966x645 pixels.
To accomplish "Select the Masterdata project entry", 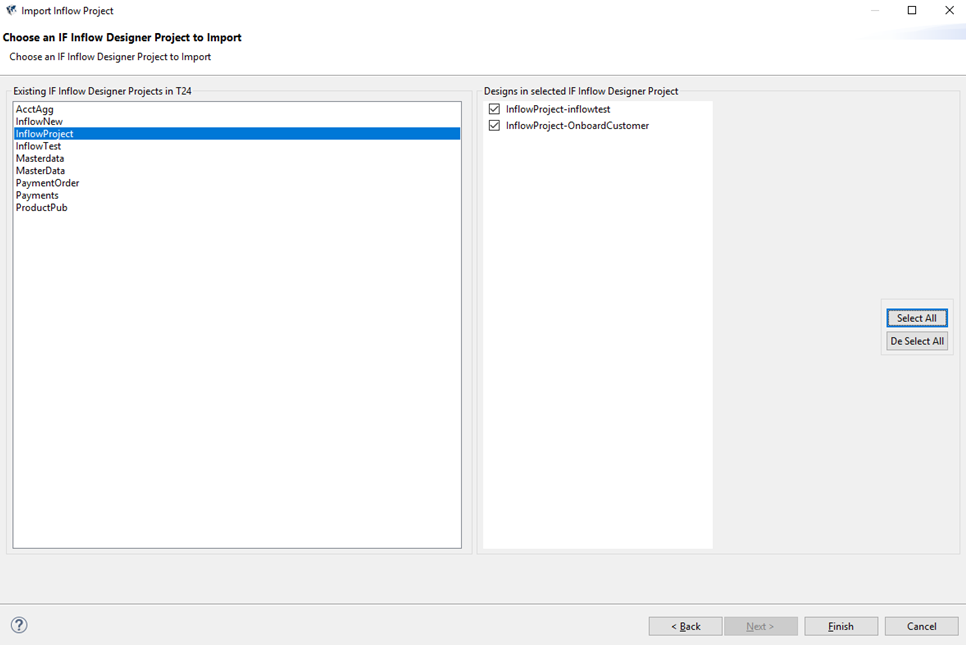I will (40, 159).
